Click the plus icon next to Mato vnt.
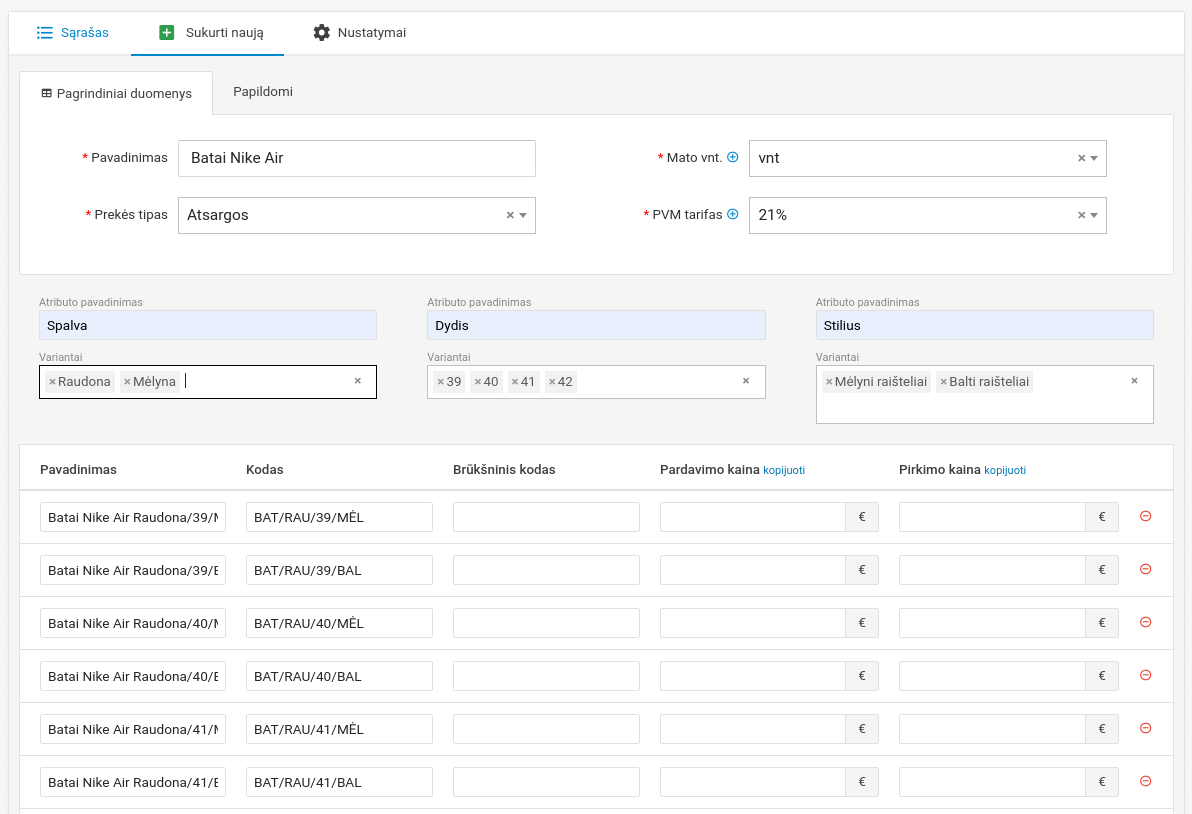The width and height of the screenshot is (1192, 814). point(732,157)
